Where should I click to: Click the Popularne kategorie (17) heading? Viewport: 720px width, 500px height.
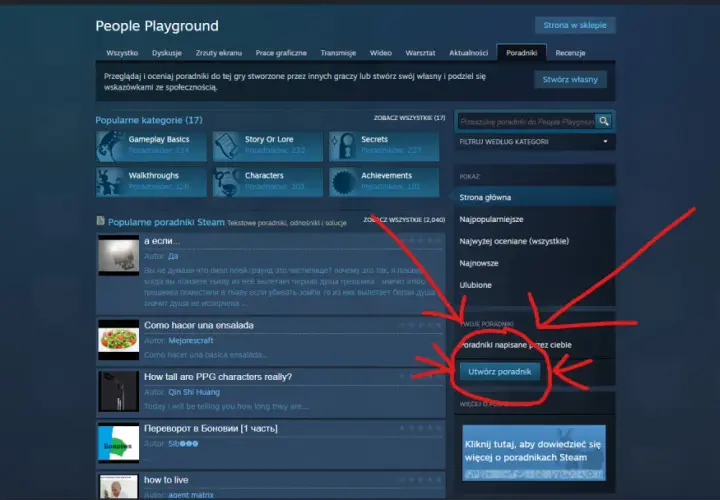[x=149, y=120]
